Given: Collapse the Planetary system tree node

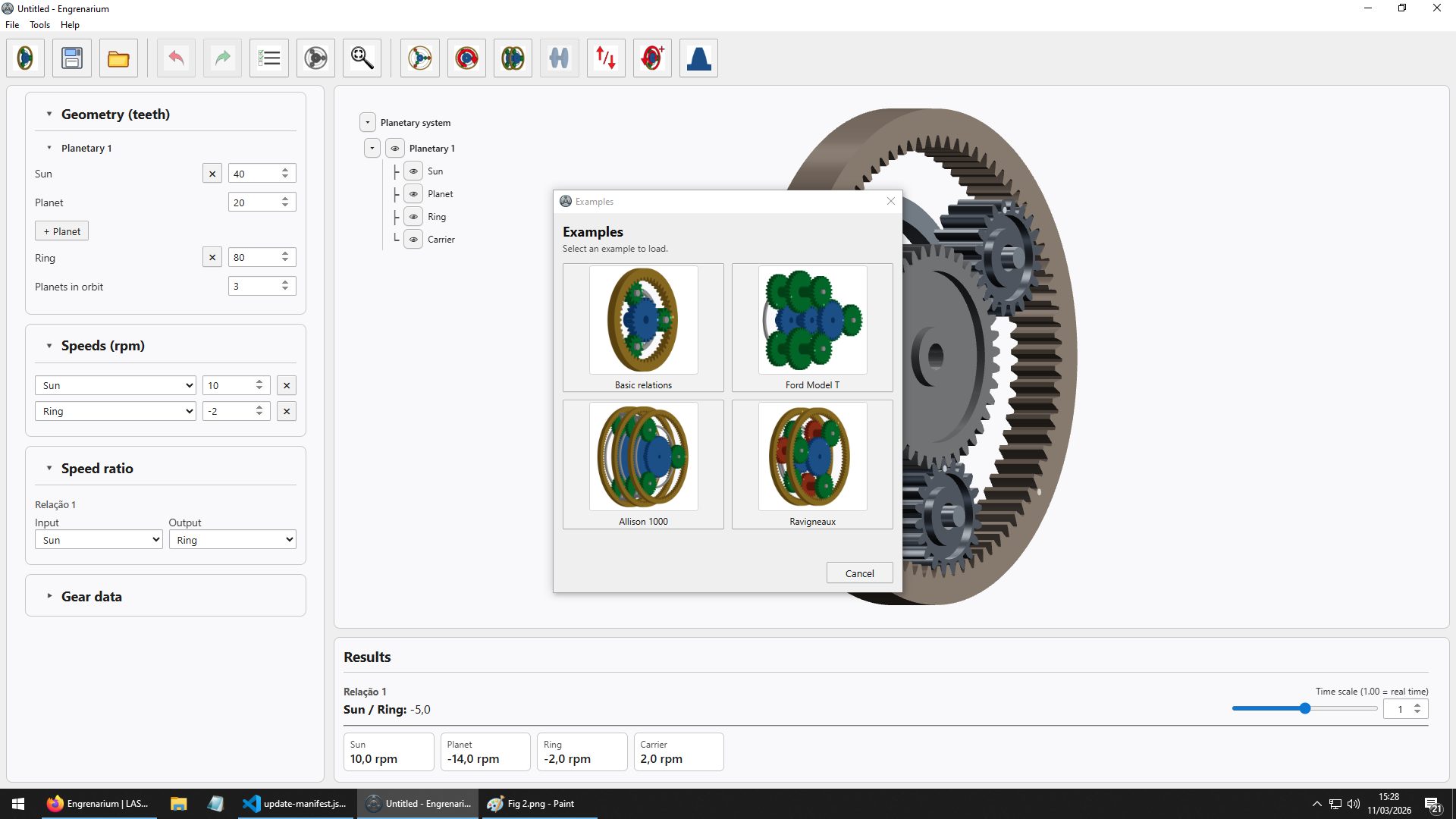Looking at the screenshot, I should [368, 121].
